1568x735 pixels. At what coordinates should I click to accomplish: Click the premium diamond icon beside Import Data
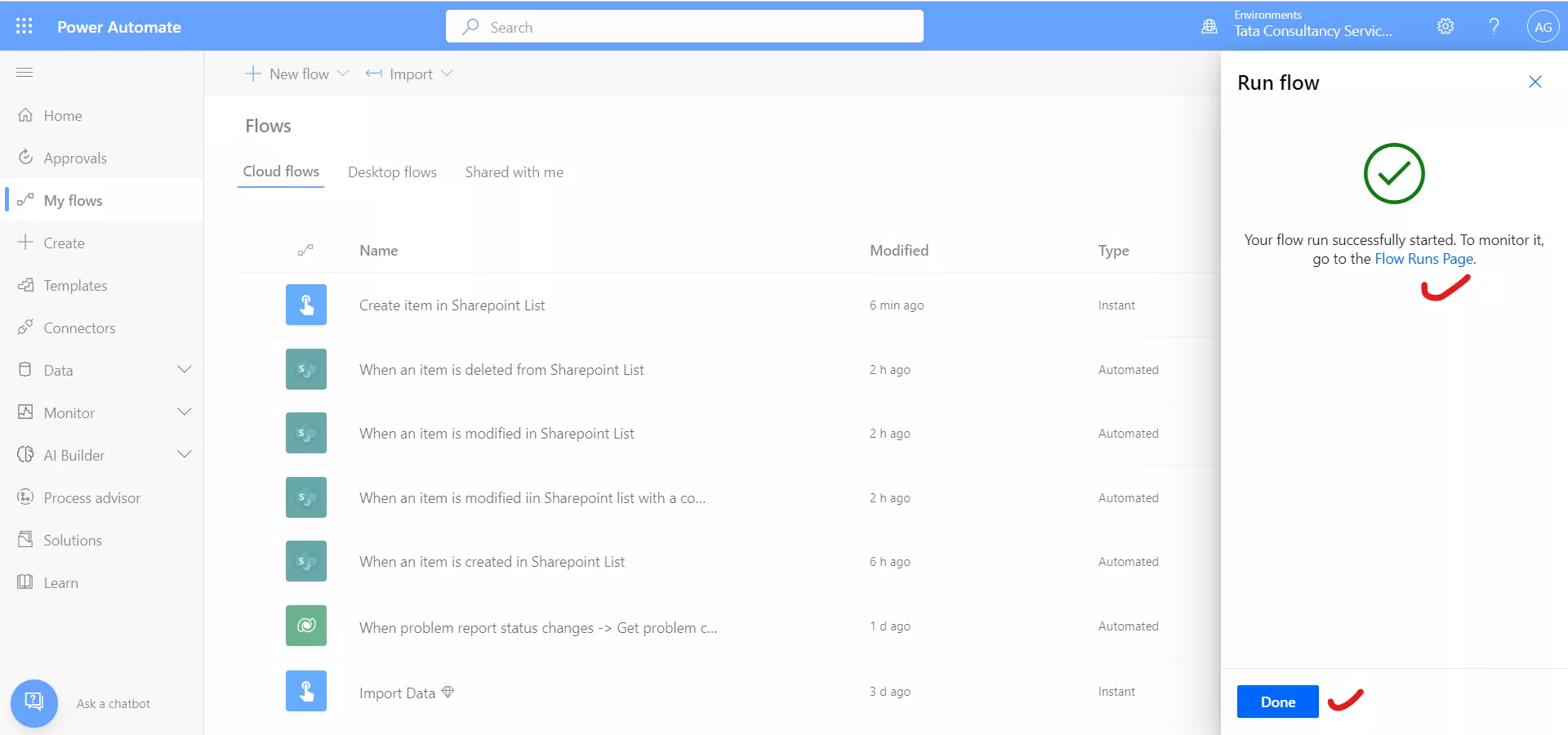point(448,692)
